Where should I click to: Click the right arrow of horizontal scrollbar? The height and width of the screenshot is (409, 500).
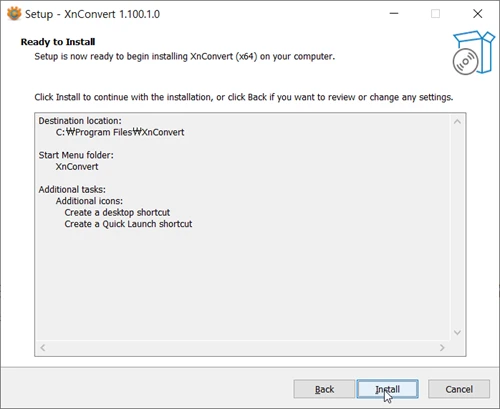442,348
